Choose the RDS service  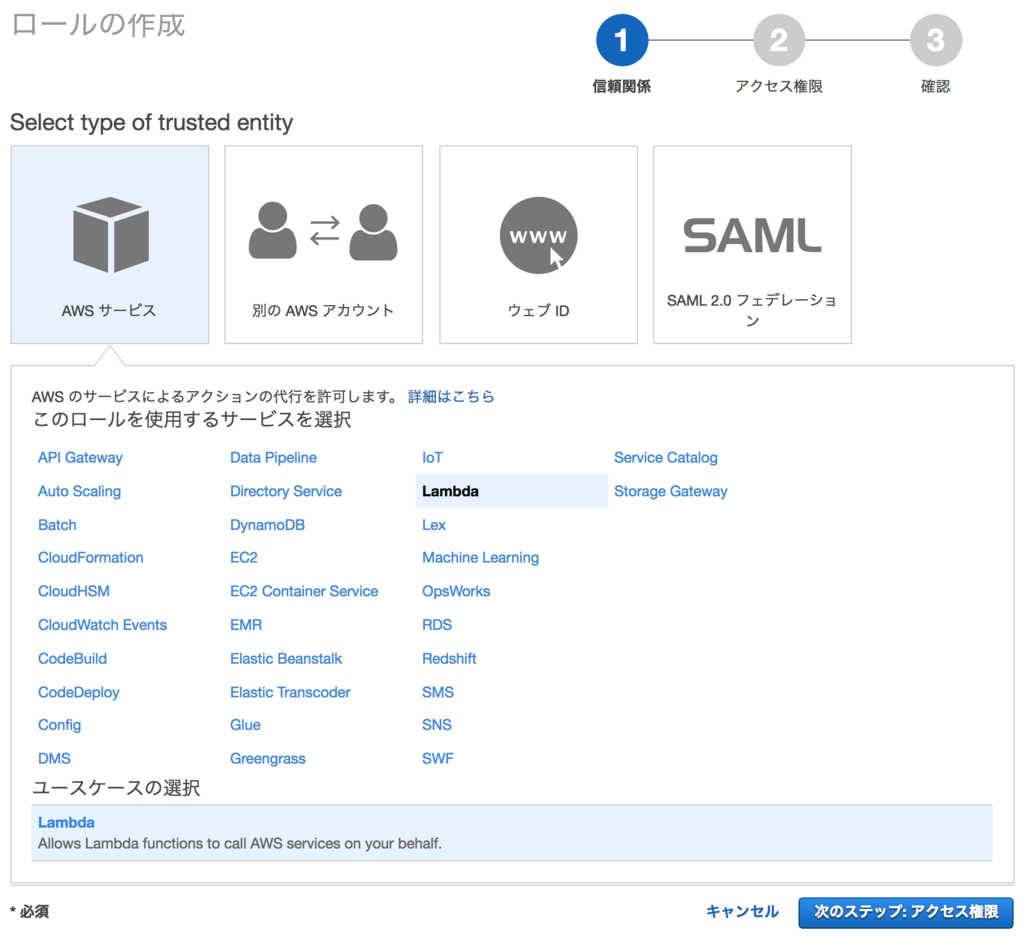pyautogui.click(x=437, y=624)
